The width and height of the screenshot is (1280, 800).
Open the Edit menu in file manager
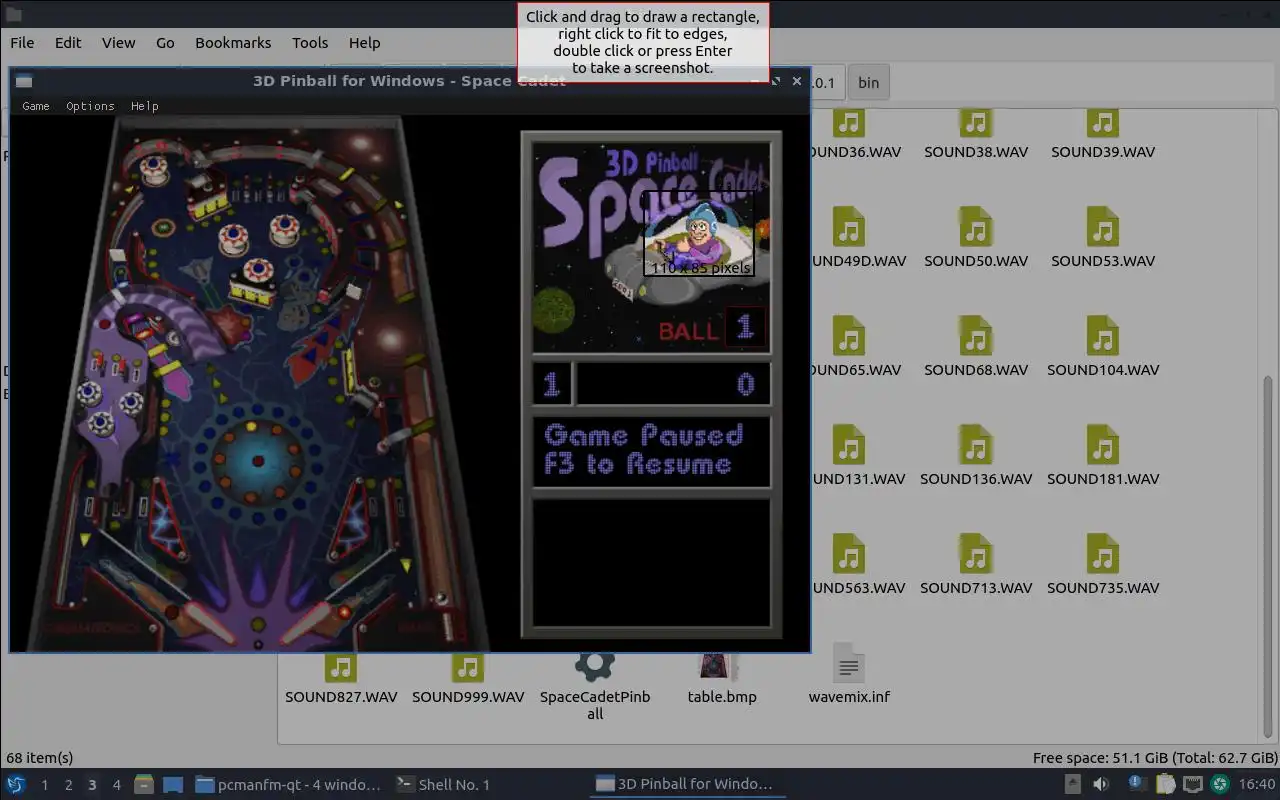[x=68, y=43]
